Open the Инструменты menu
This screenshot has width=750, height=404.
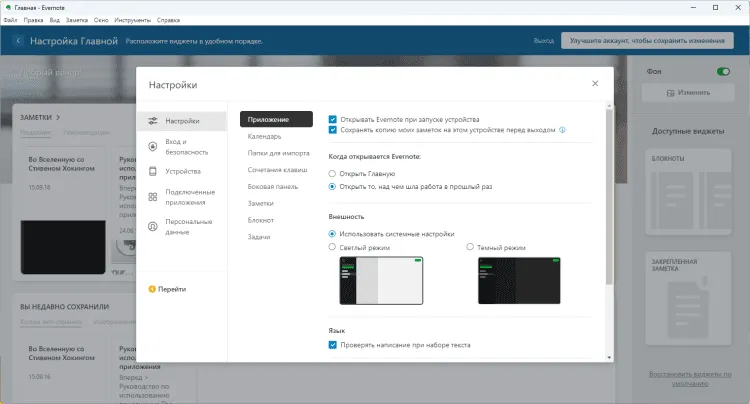pyautogui.click(x=132, y=20)
